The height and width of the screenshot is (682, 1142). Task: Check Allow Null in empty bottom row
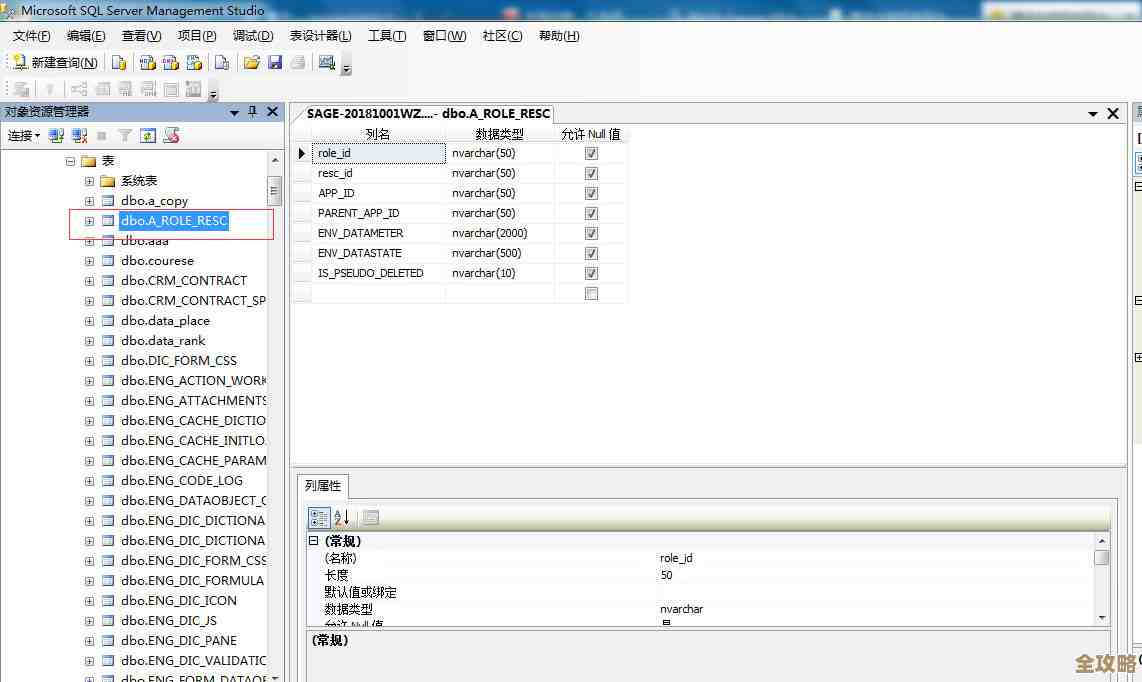(x=591, y=293)
